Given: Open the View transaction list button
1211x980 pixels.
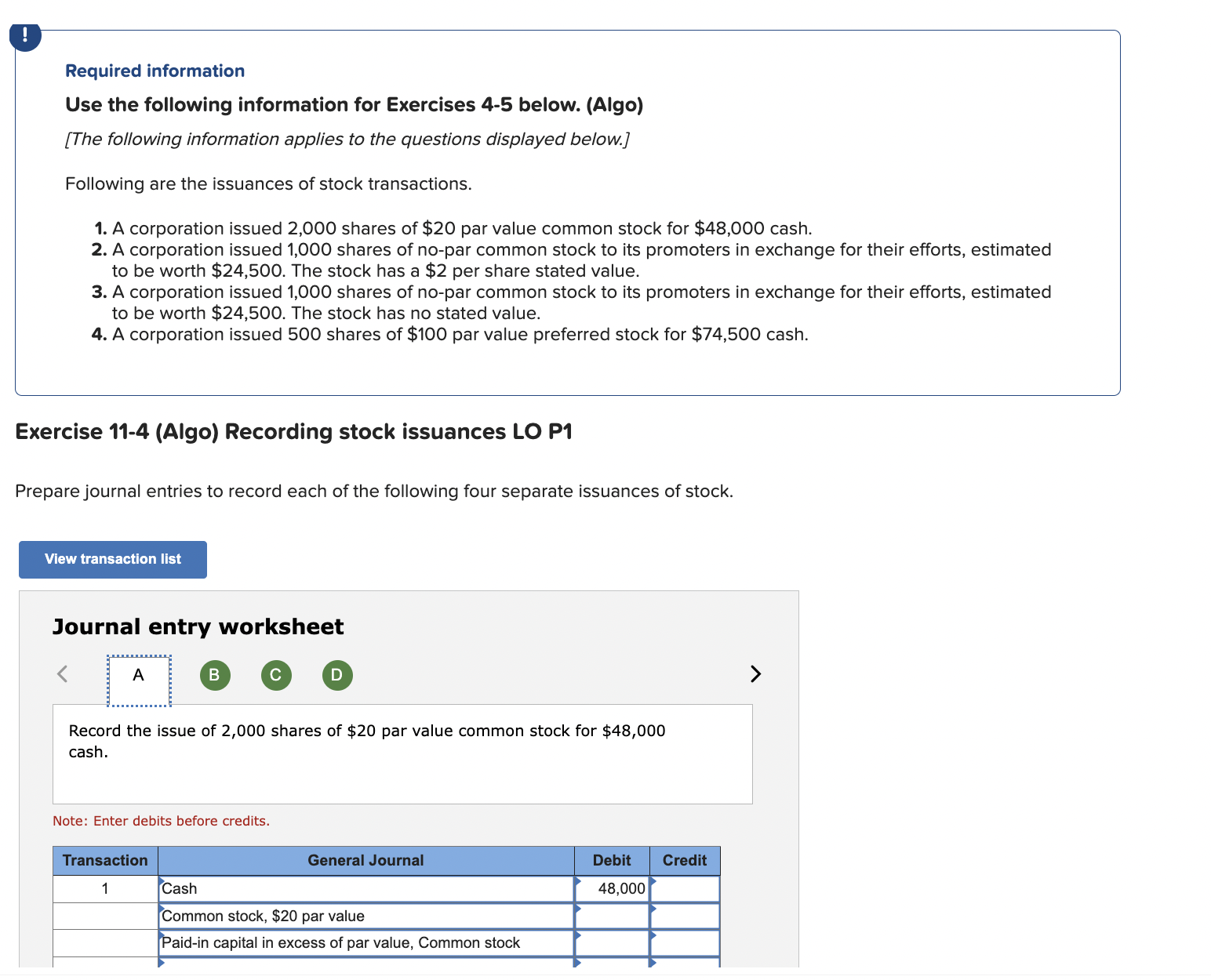Looking at the screenshot, I should click(x=113, y=560).
